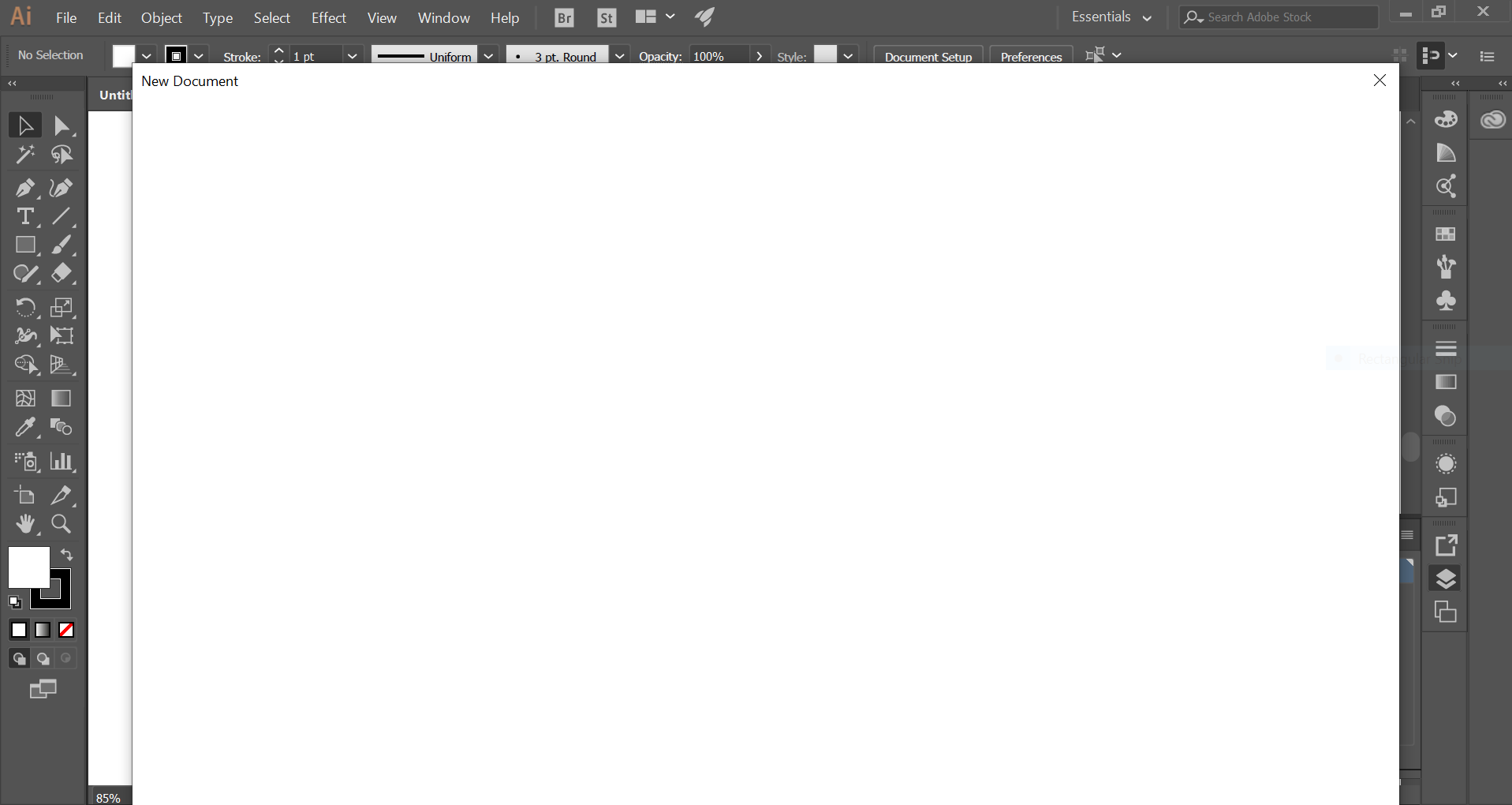Open the stroke weight dropdown

(353, 56)
